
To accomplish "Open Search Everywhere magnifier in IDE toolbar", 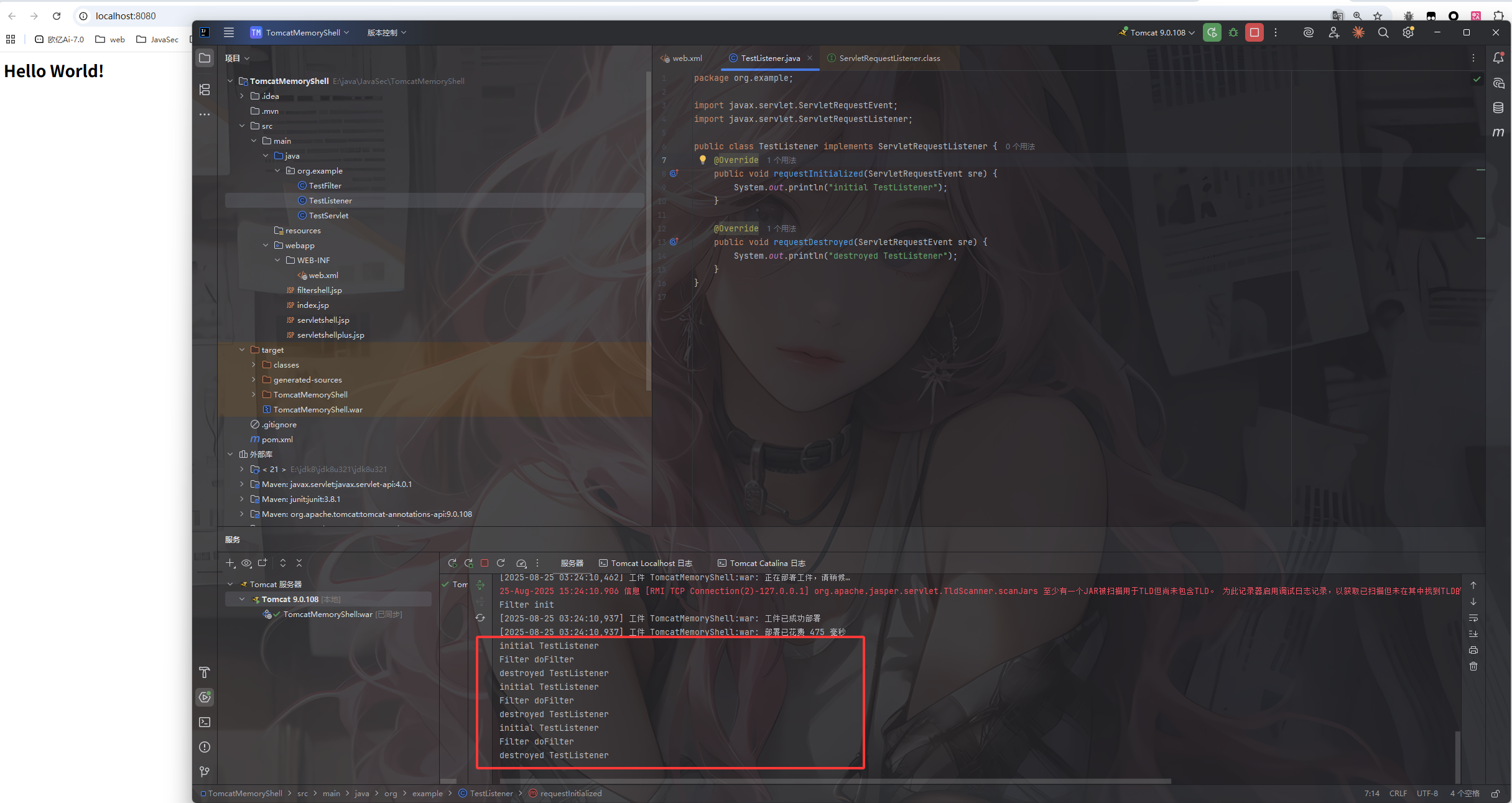I will click(x=1383, y=32).
